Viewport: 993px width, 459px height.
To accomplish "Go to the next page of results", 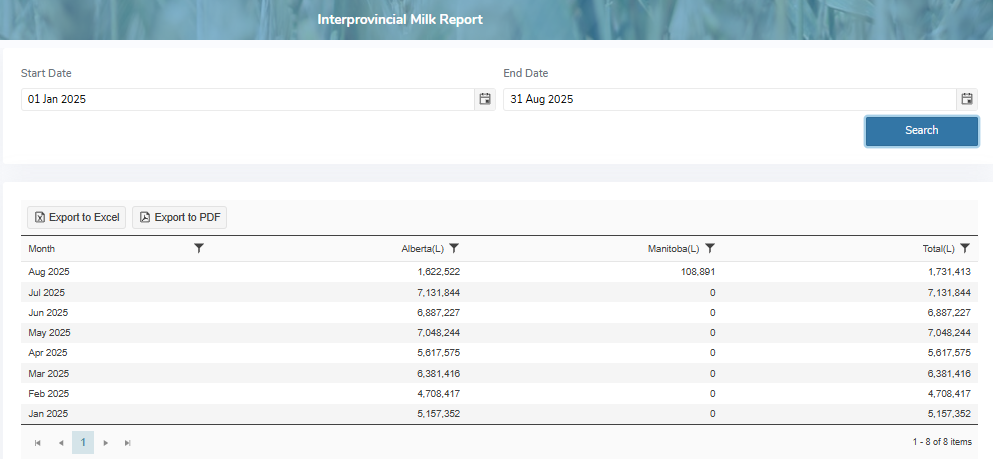I will (x=105, y=442).
